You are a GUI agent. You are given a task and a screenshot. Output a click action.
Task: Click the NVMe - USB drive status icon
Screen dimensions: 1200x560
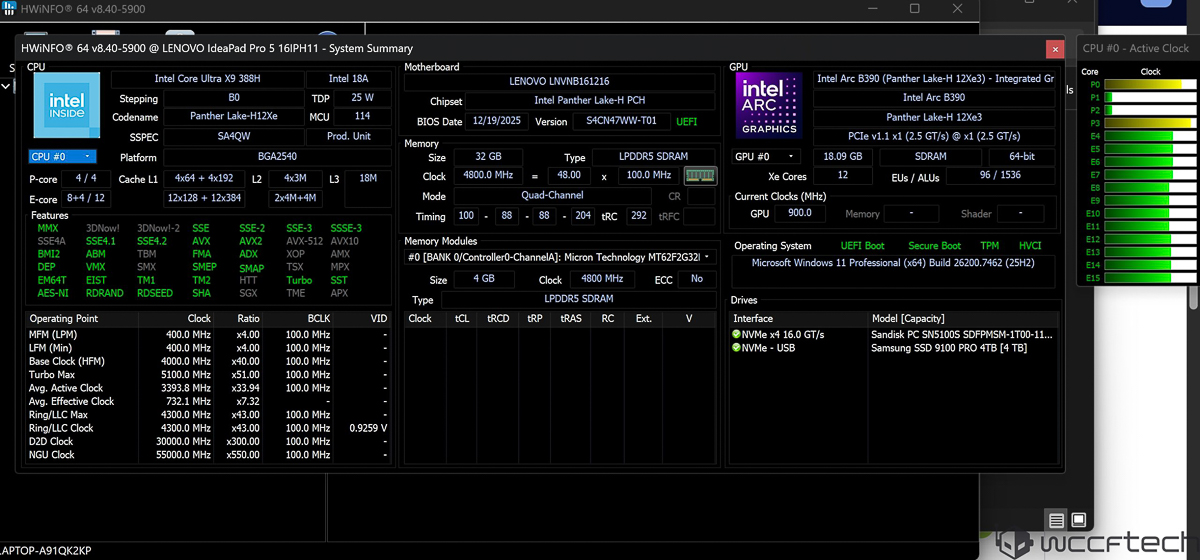tap(737, 348)
